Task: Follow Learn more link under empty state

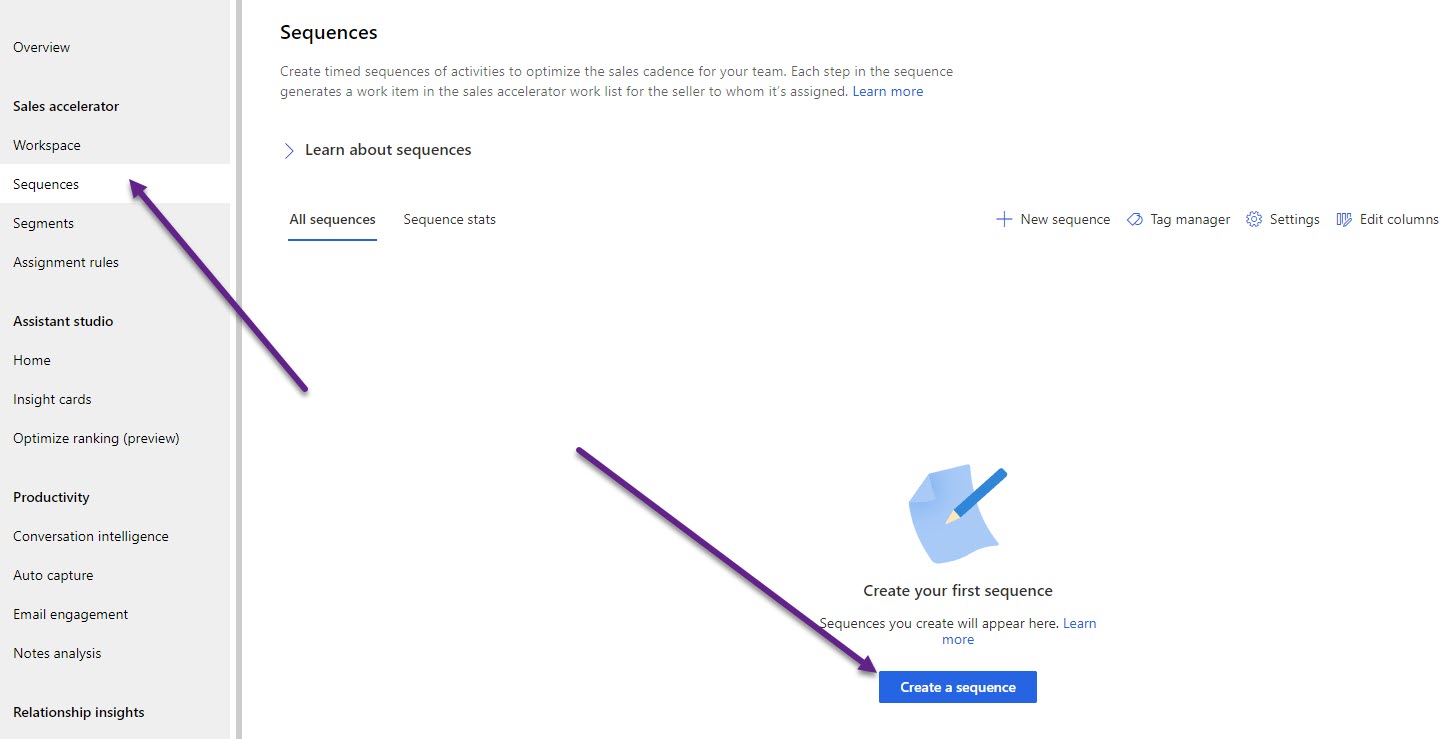Action: (x=1079, y=623)
